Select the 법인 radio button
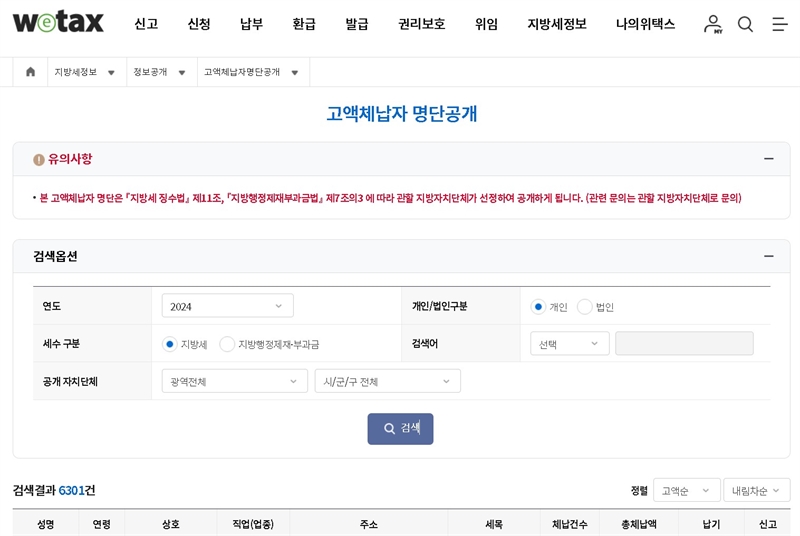 [585, 307]
